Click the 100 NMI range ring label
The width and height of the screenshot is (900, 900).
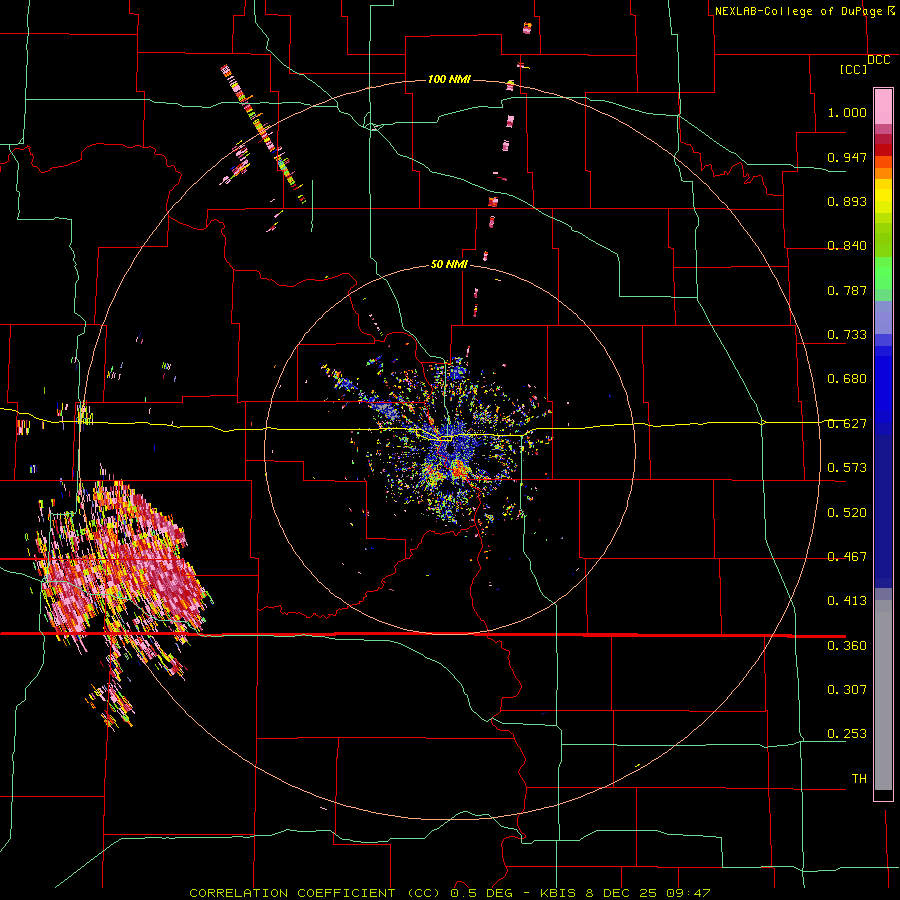pyautogui.click(x=449, y=79)
